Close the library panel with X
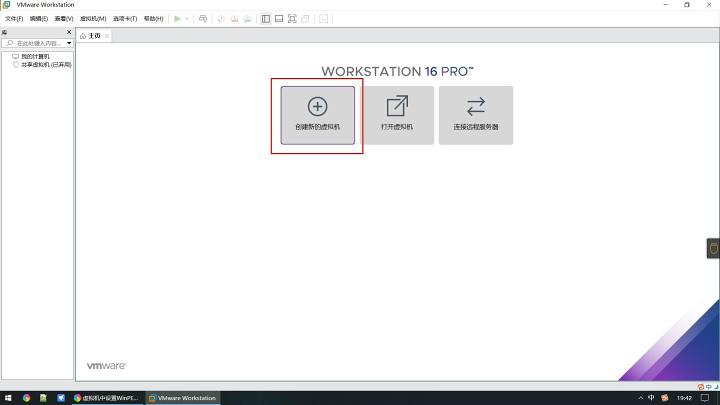This screenshot has width=720, height=405. point(69,32)
